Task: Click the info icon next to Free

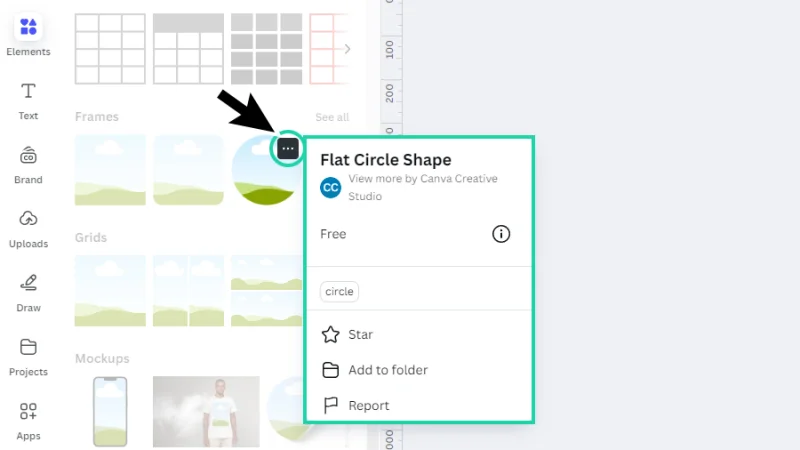Action: [501, 234]
